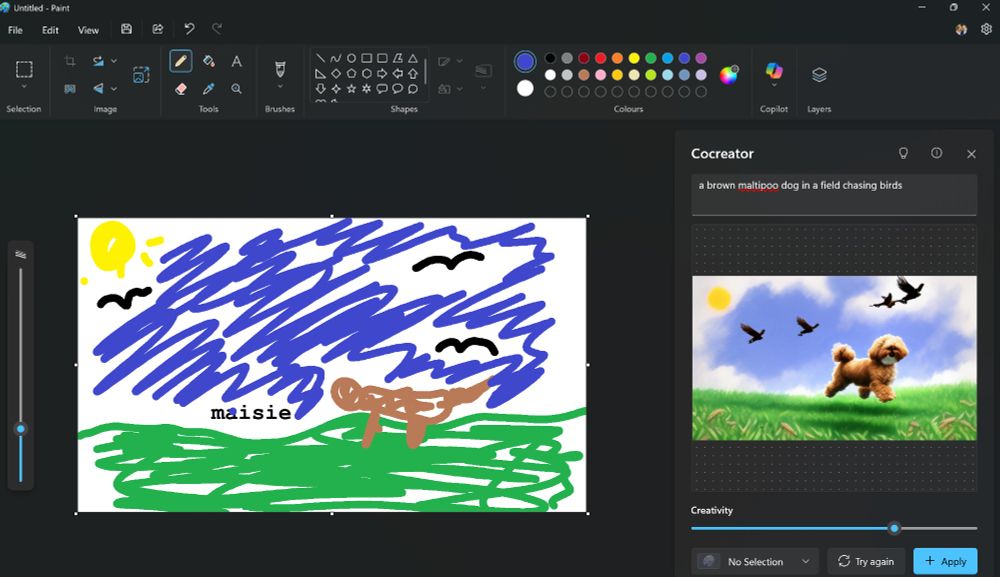Close the Cocreator panel

[971, 154]
